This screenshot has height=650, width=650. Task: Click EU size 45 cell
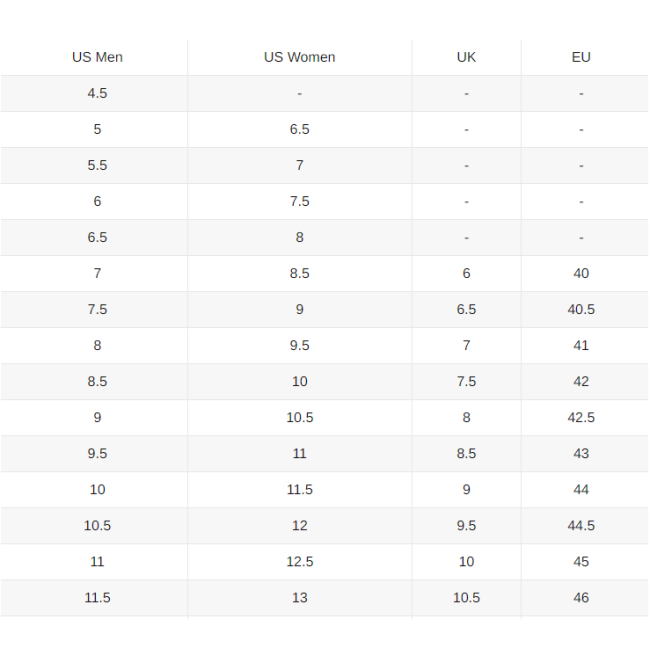point(581,561)
